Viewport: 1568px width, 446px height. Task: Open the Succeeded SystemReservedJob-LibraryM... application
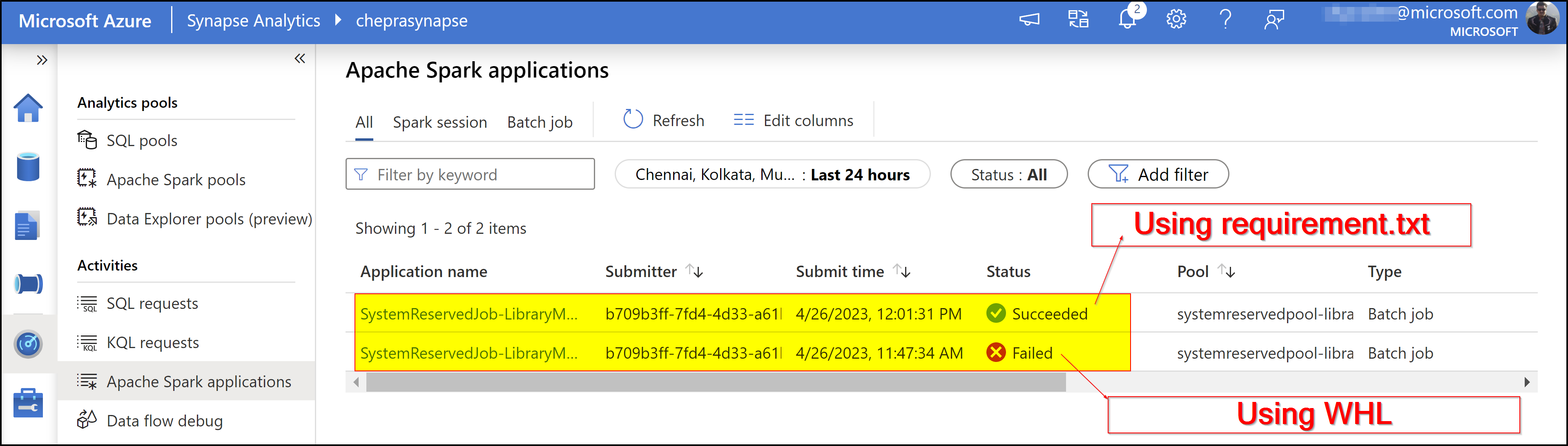[468, 314]
